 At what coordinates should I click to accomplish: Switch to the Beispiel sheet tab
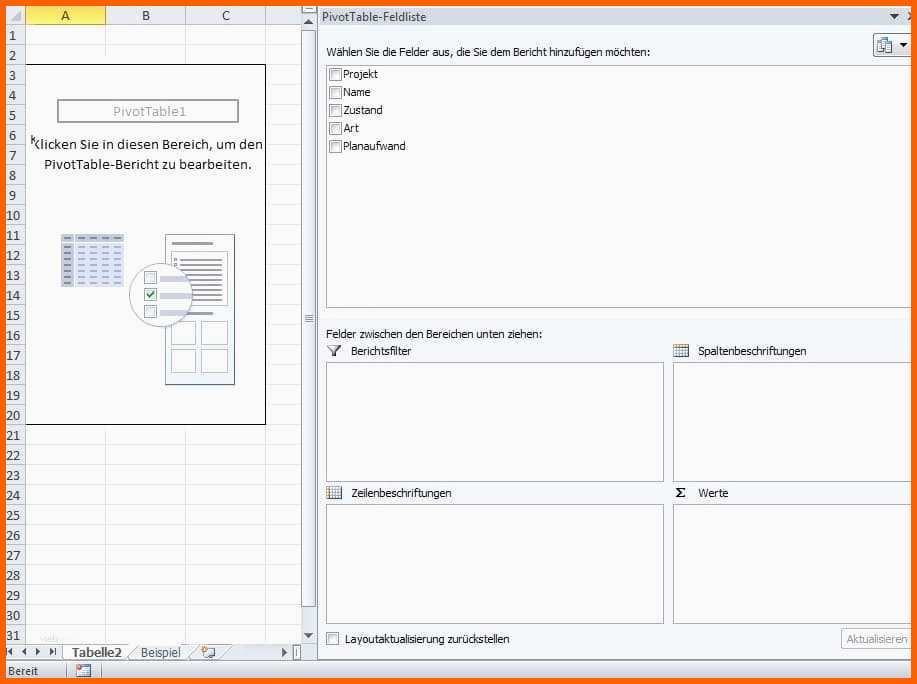(160, 652)
